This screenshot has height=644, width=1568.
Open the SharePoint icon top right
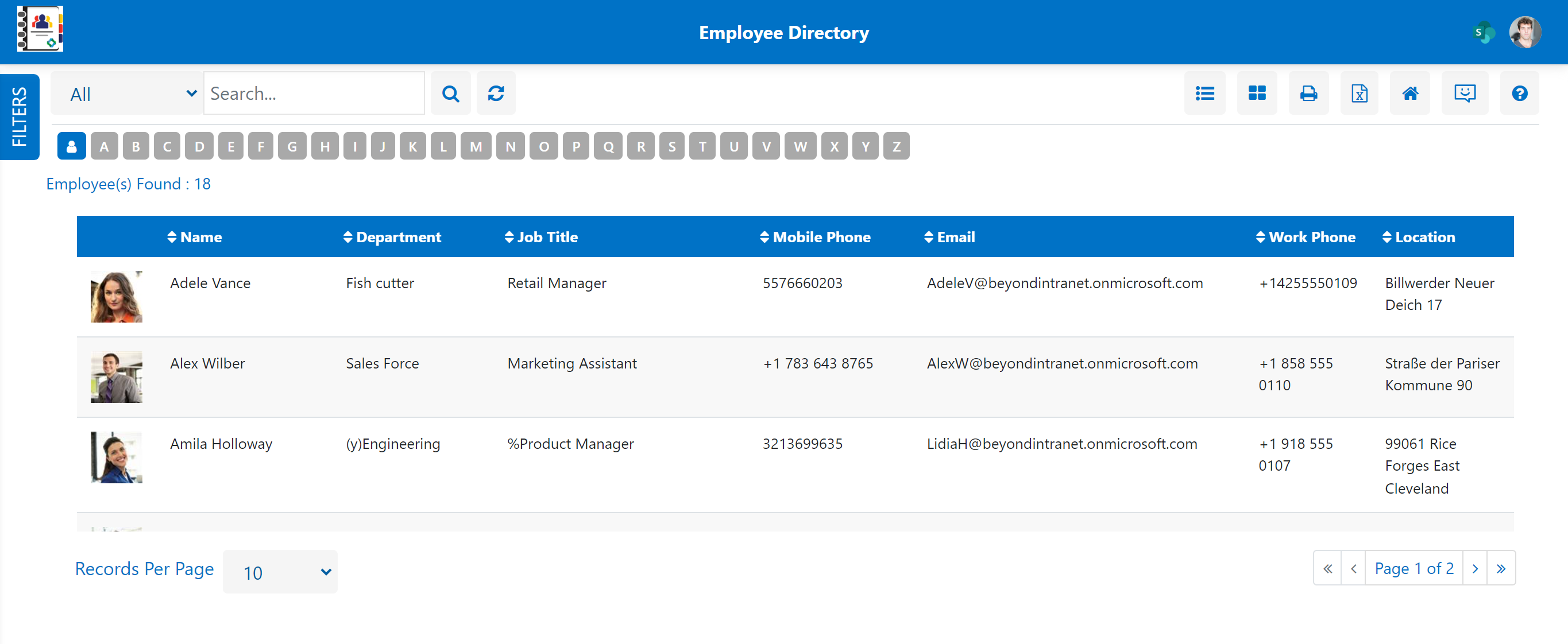coord(1484,32)
